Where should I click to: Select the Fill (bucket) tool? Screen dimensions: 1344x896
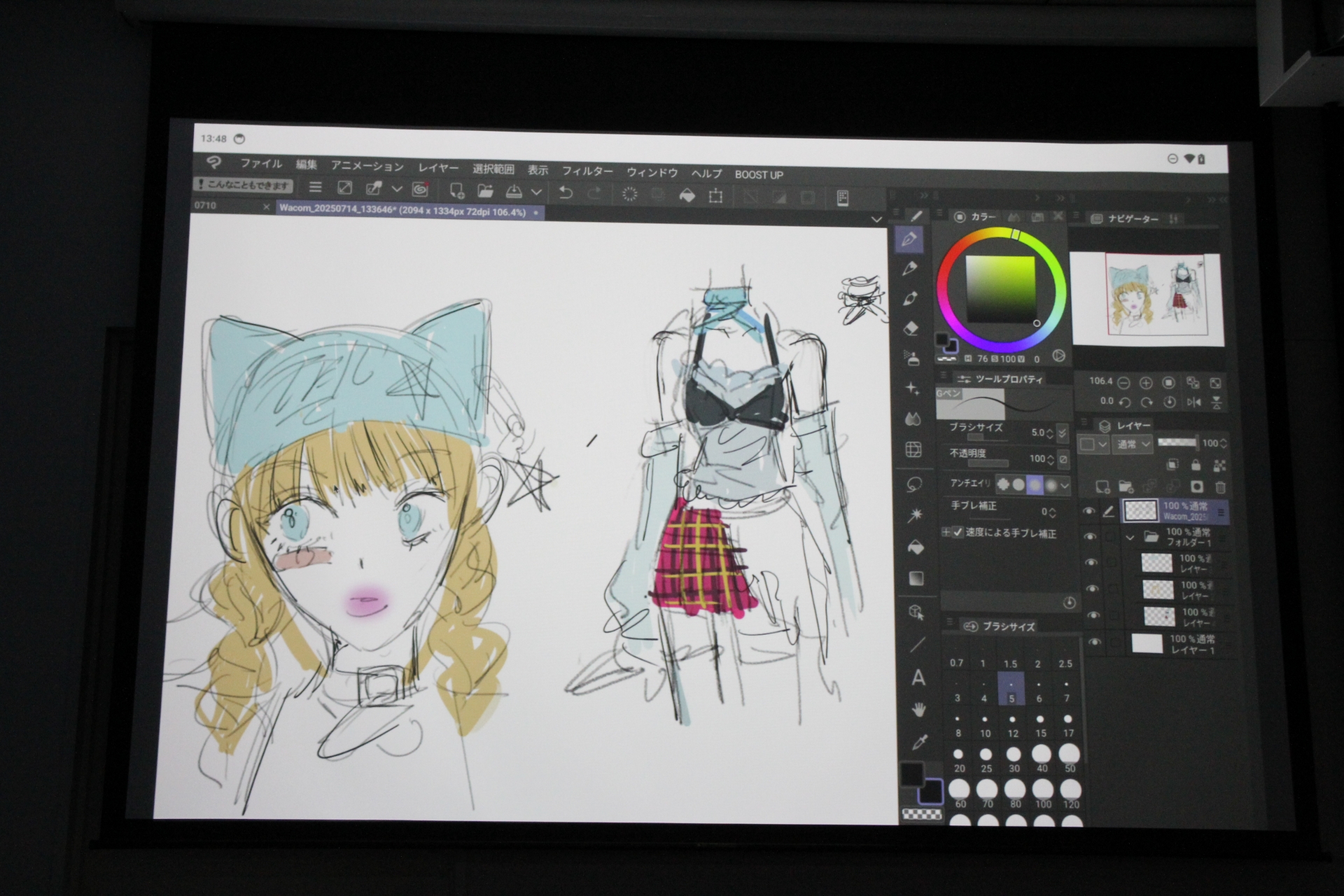coord(915,546)
